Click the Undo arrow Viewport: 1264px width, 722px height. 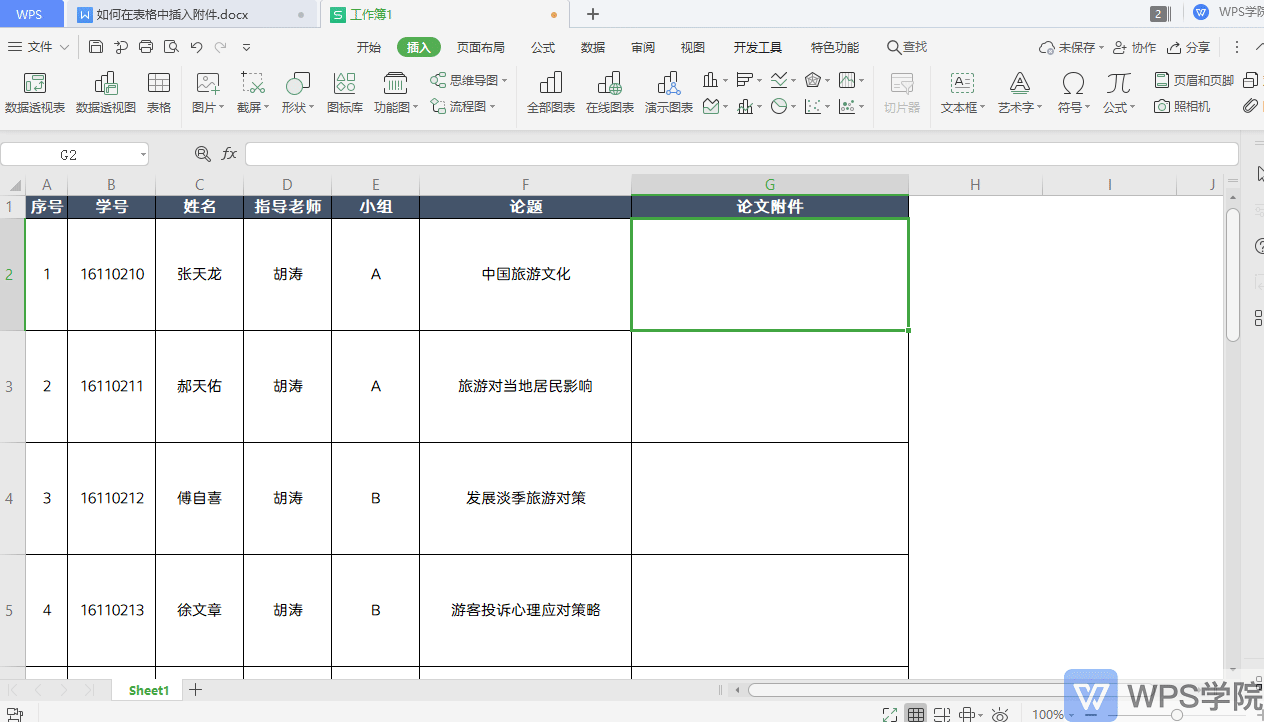196,47
